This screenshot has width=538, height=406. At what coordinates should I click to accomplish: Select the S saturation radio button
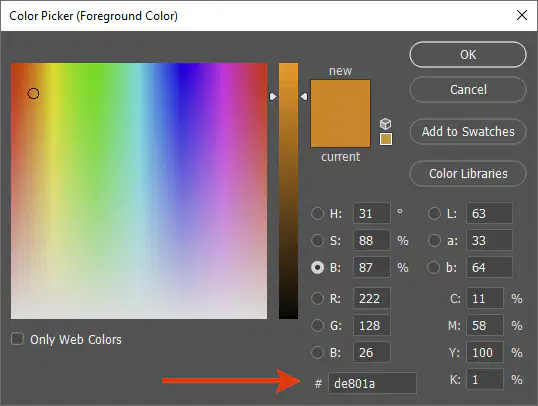coord(317,241)
